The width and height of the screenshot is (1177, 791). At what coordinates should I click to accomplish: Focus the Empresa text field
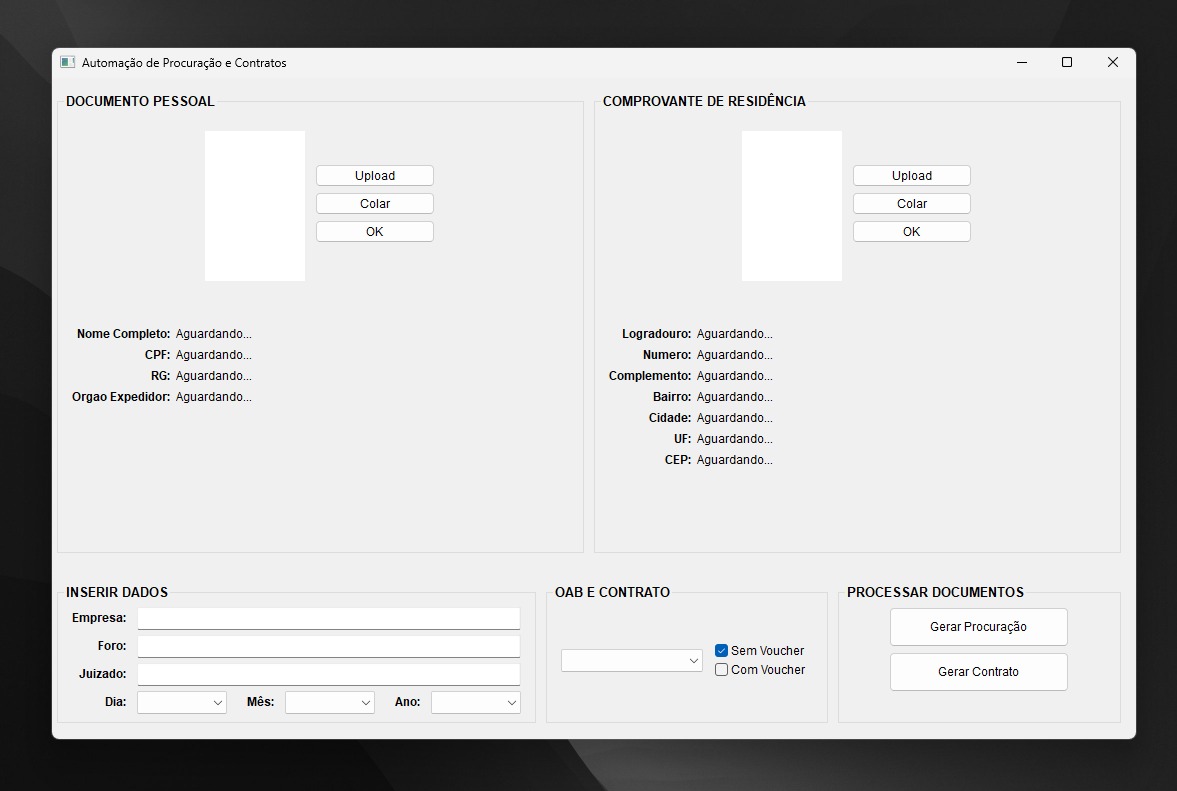click(329, 618)
